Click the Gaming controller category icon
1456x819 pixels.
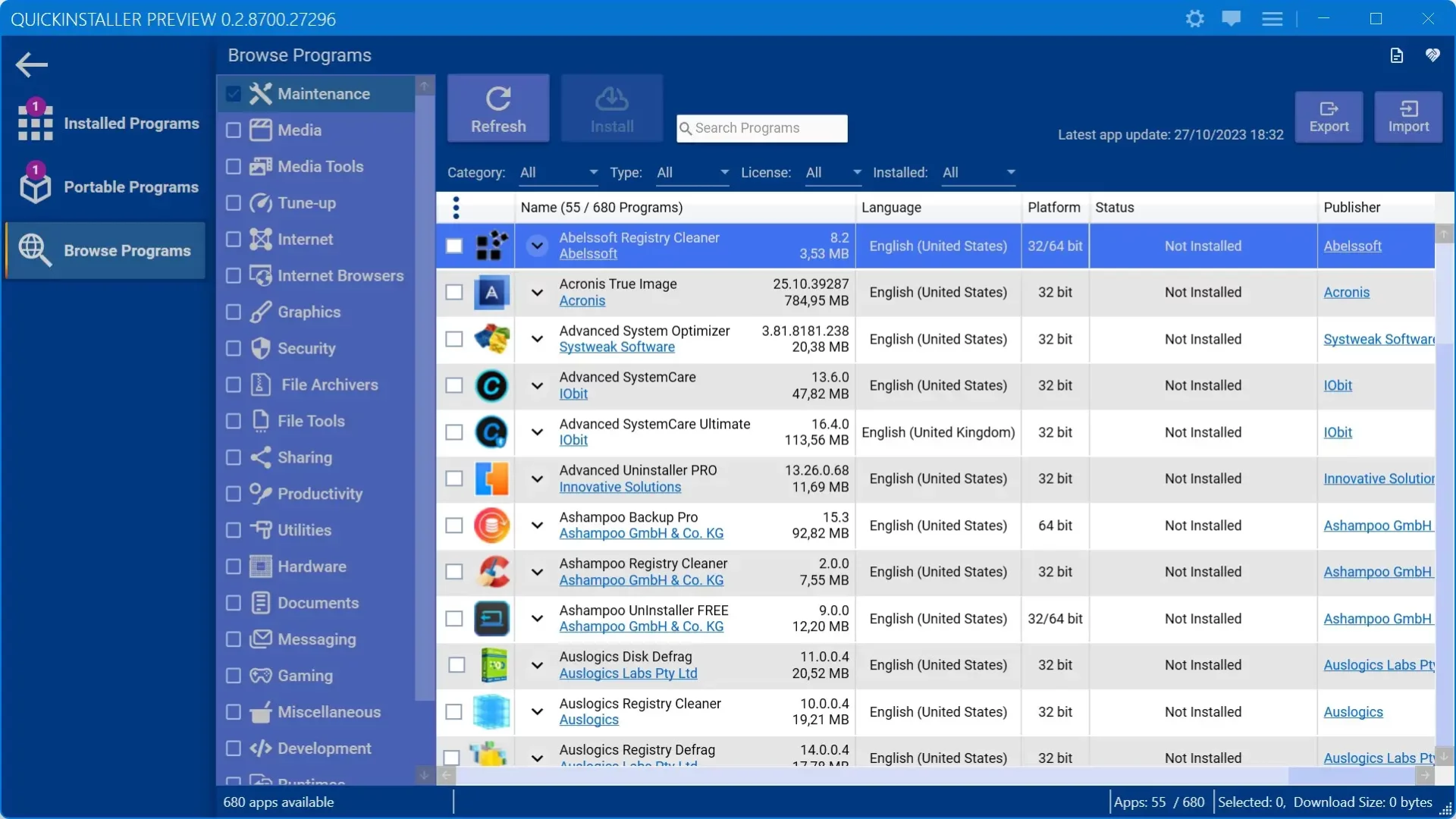(x=260, y=676)
